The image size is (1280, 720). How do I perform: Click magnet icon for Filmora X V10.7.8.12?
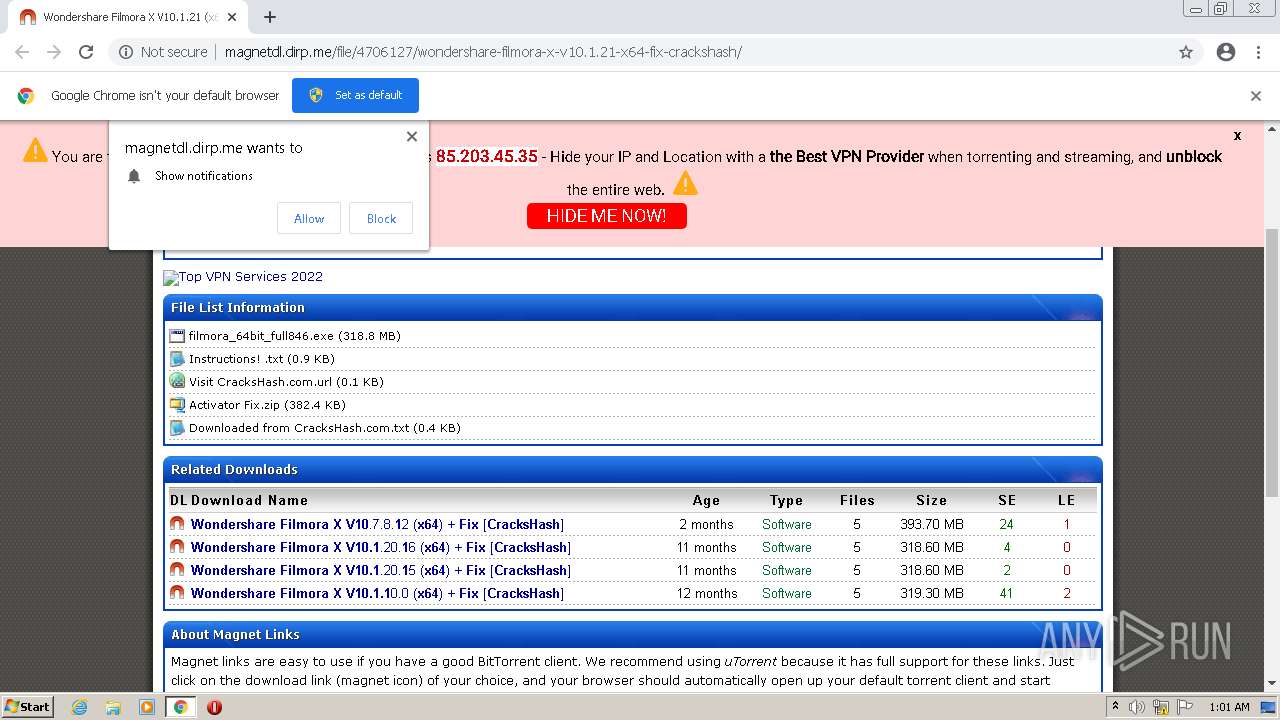point(177,523)
